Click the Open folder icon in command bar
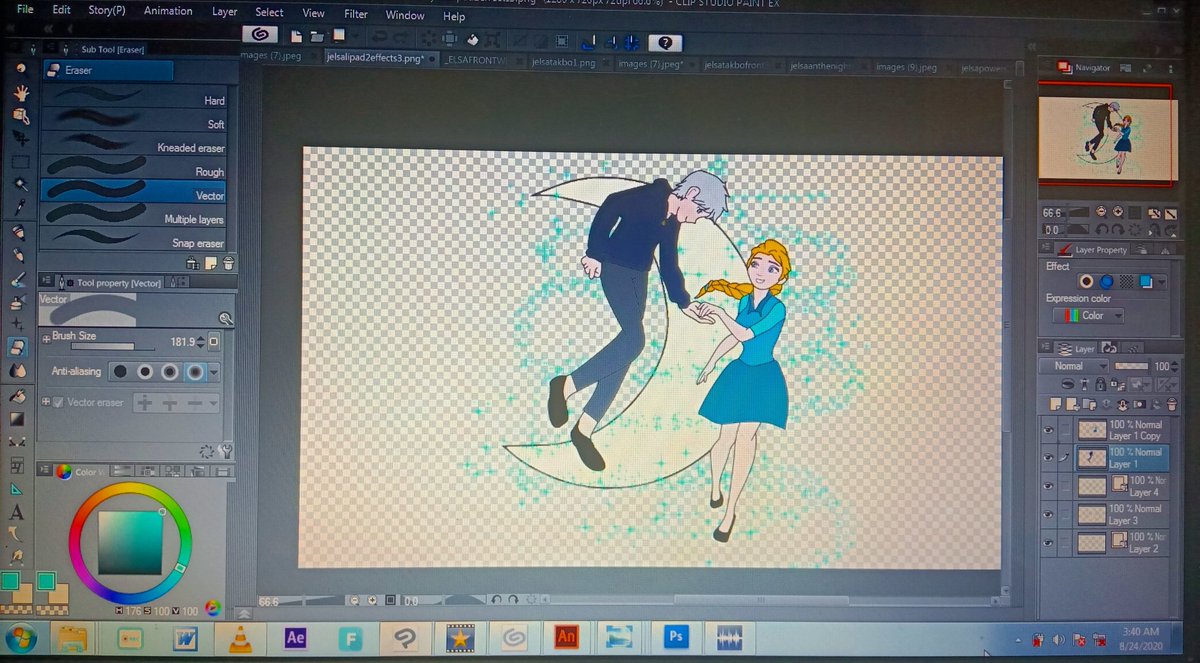 pos(317,37)
